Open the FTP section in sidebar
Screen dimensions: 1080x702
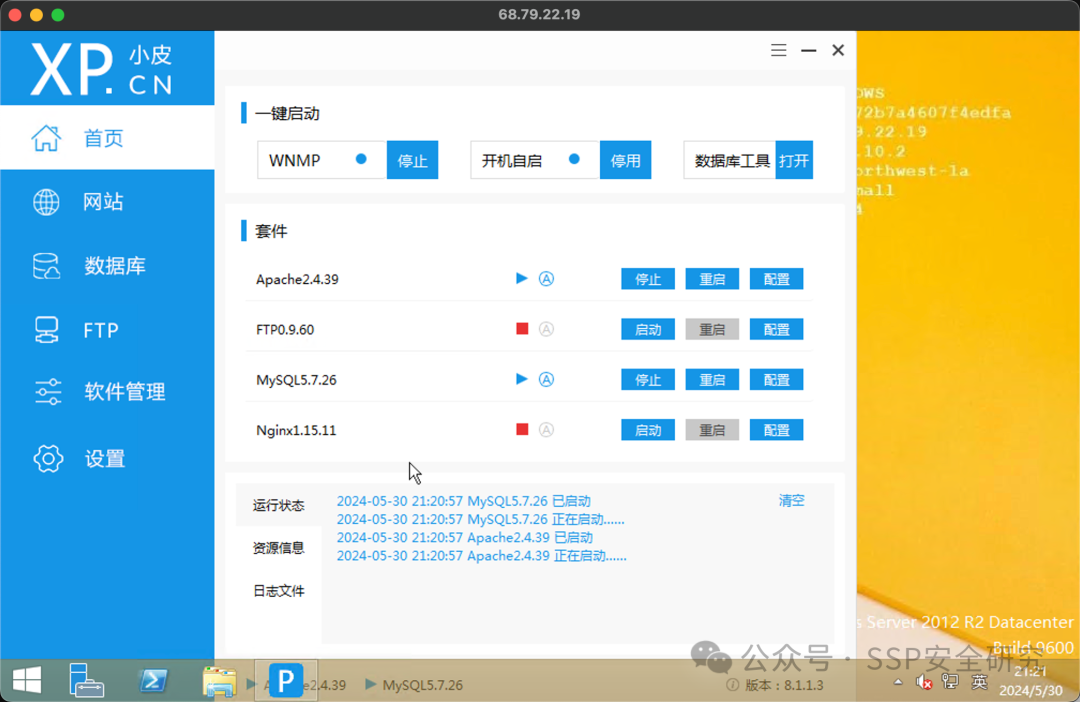pos(107,330)
